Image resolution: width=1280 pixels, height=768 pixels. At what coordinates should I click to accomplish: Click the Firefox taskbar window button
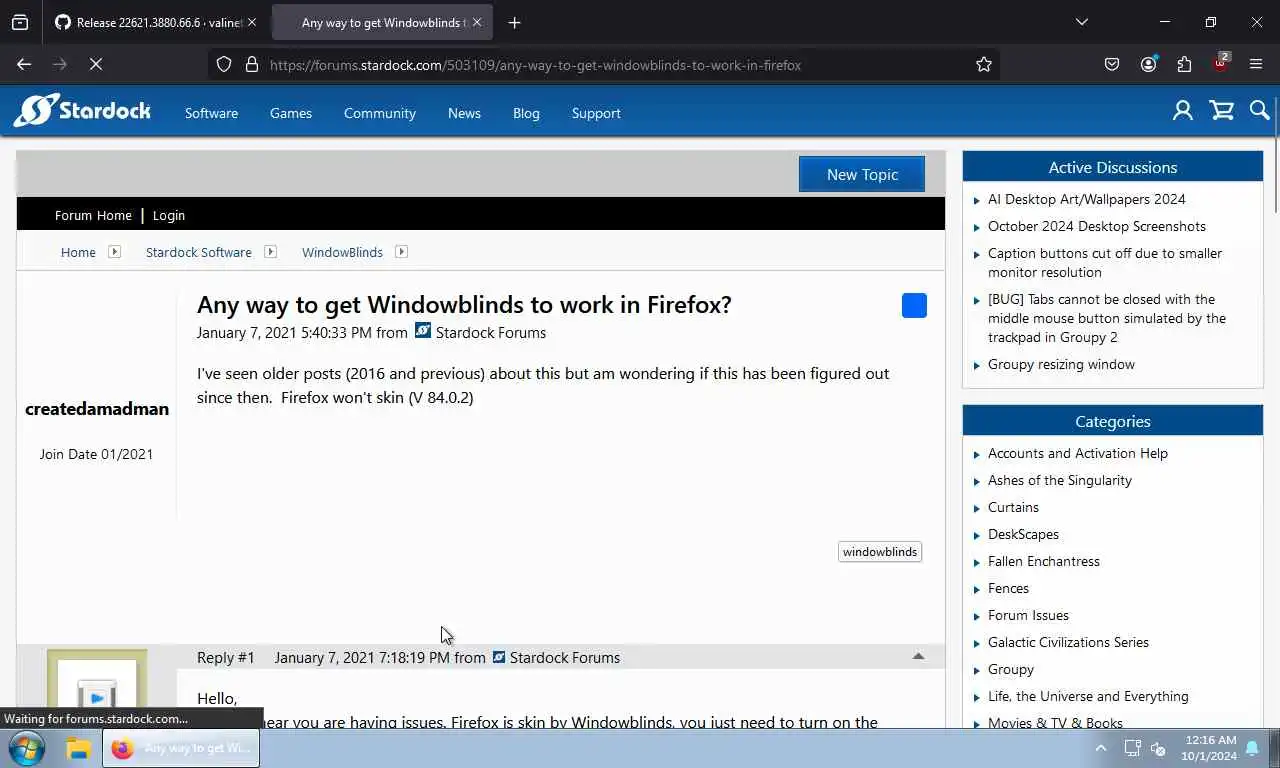tap(181, 748)
